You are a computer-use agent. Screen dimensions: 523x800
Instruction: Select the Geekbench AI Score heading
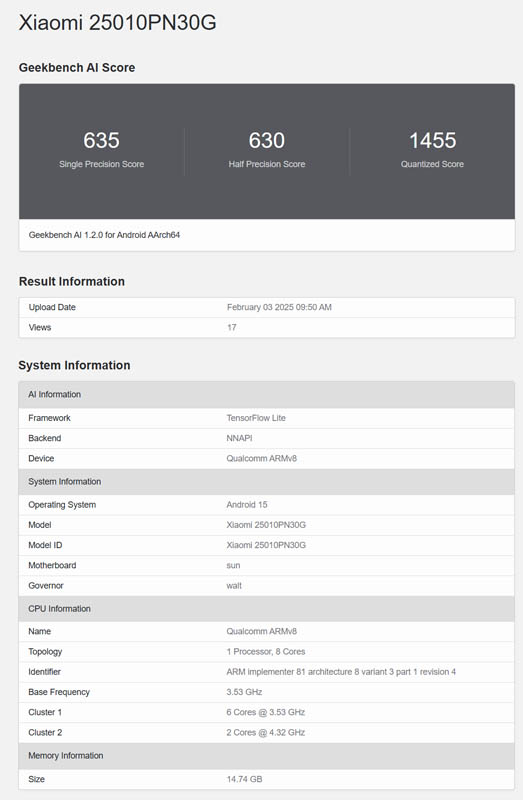[77, 67]
